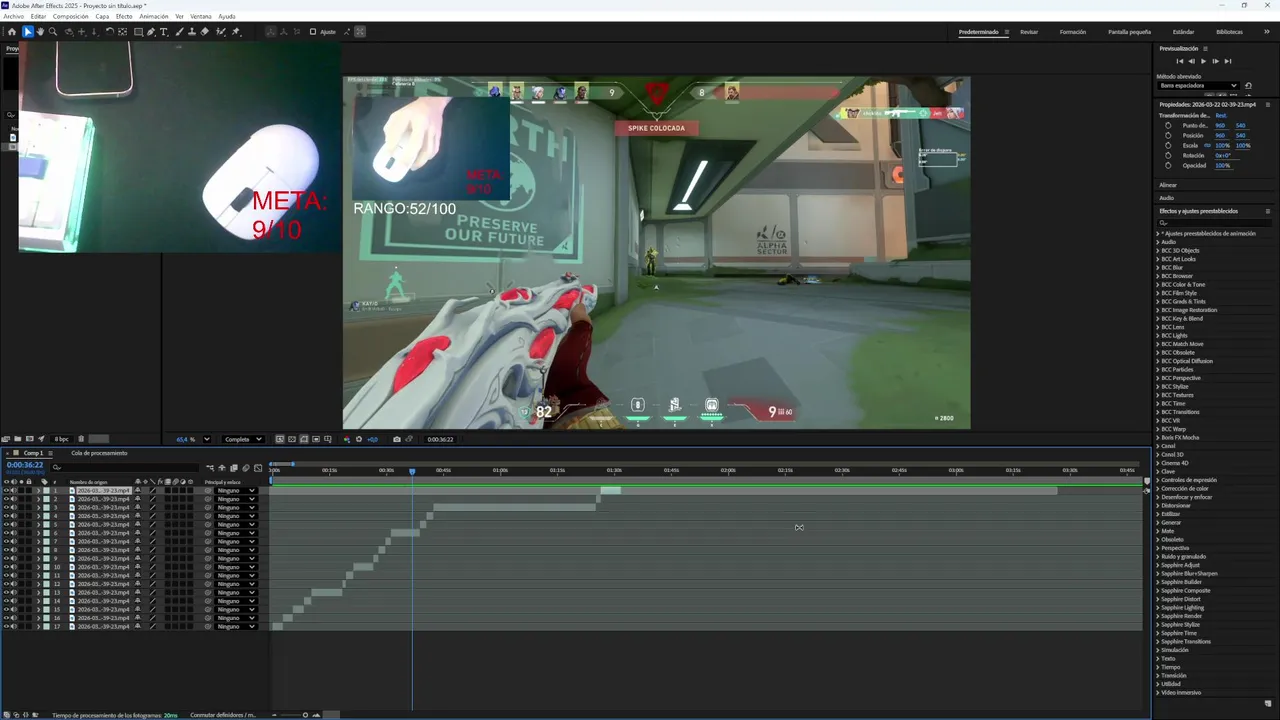The width and height of the screenshot is (1280, 720).
Task: Click the current time indicator in the timeline ruler
Action: point(412,471)
